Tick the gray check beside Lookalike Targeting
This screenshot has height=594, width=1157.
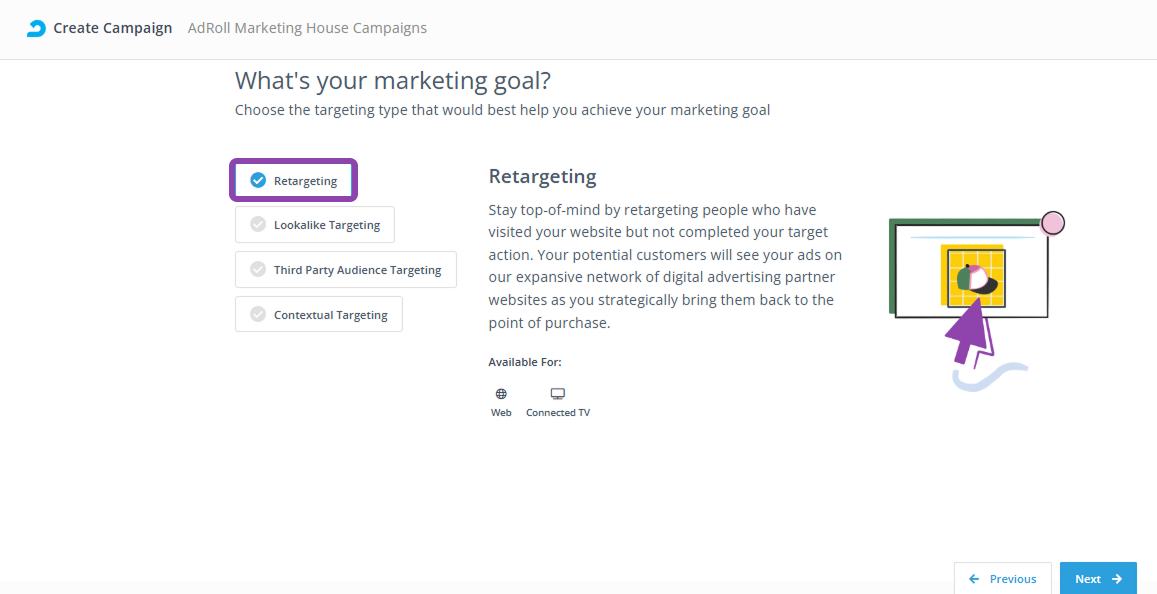(x=258, y=224)
